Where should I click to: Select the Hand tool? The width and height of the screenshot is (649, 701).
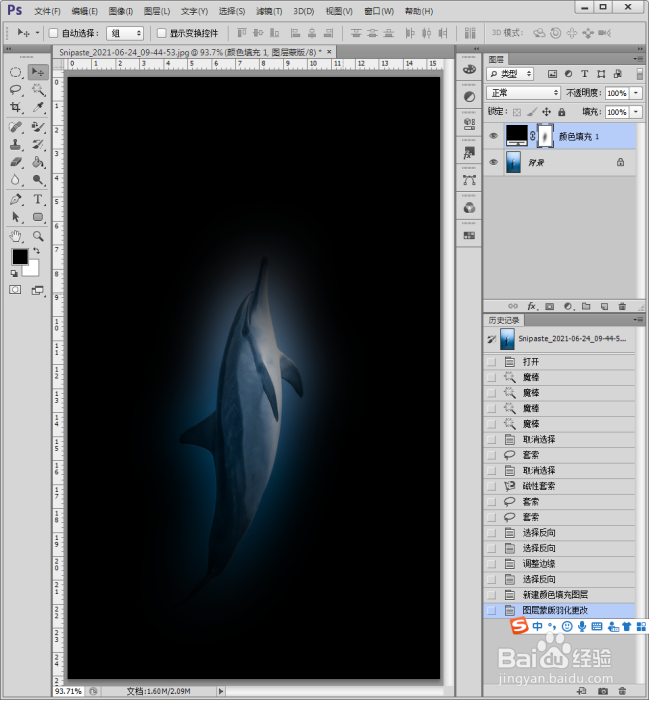[16, 236]
